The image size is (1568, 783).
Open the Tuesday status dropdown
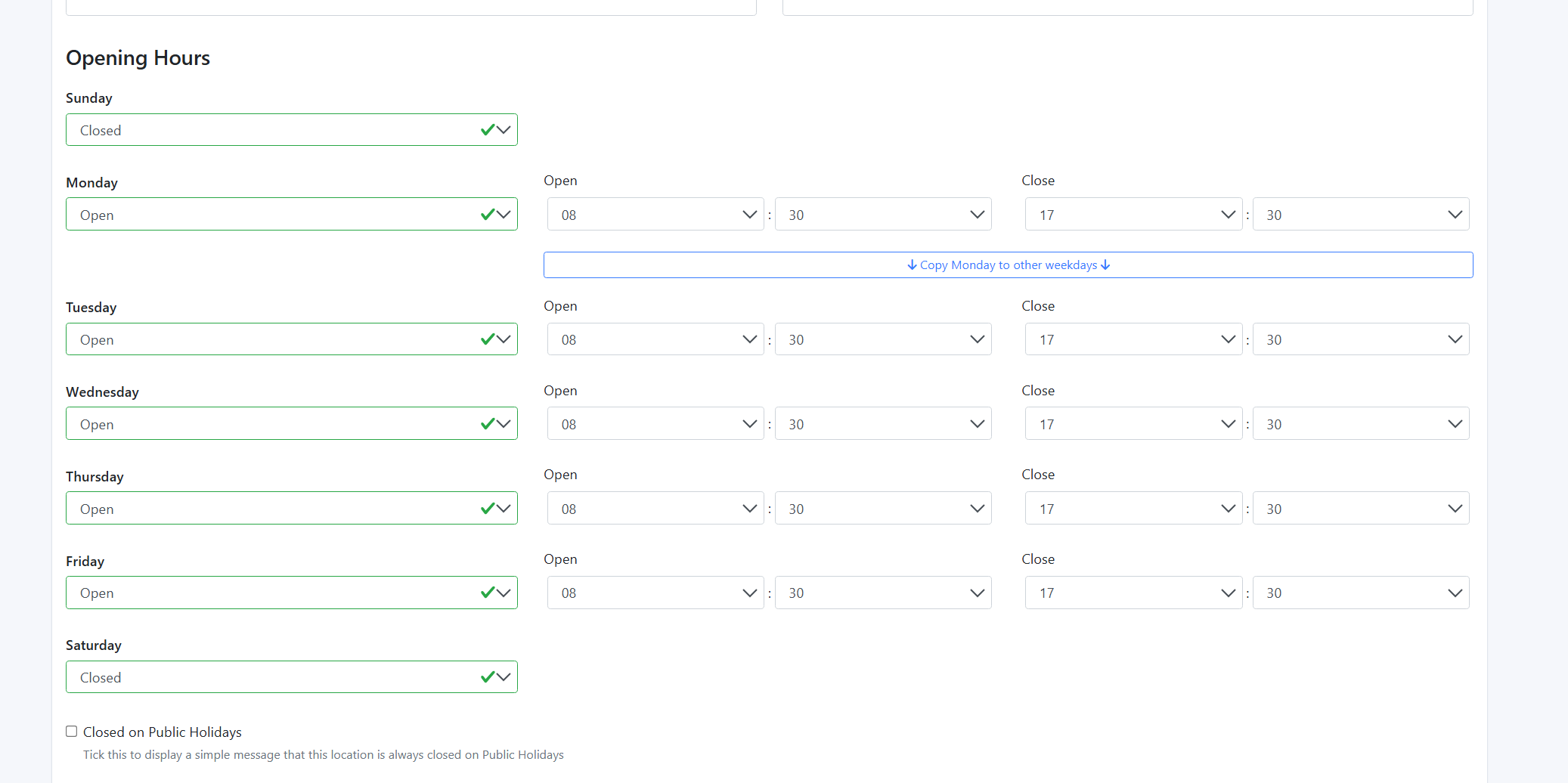pyautogui.click(x=291, y=339)
